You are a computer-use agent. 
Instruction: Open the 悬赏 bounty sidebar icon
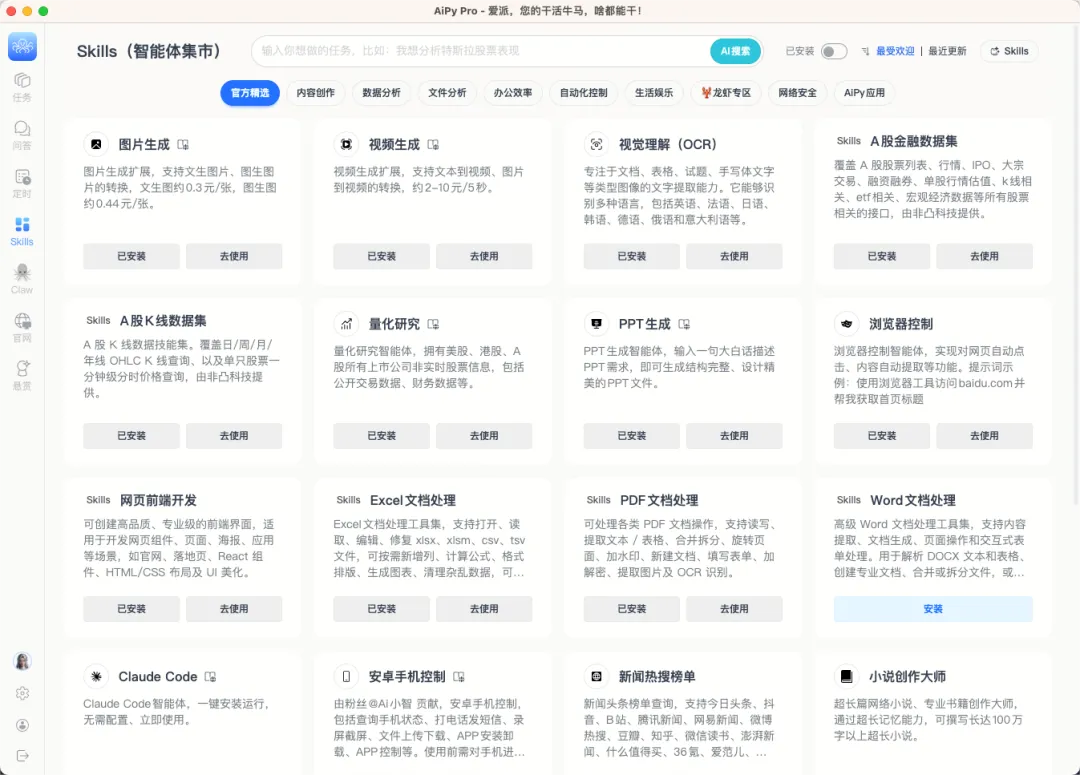coord(22,375)
